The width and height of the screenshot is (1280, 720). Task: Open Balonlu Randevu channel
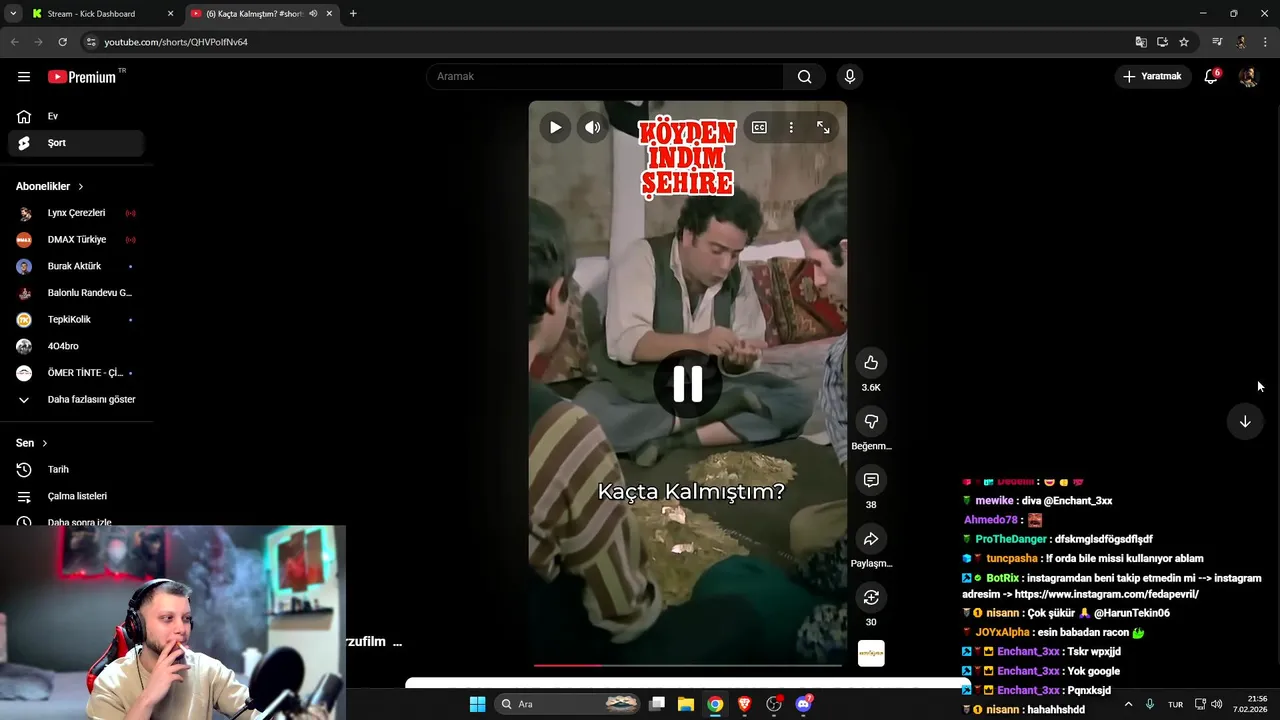[76, 293]
